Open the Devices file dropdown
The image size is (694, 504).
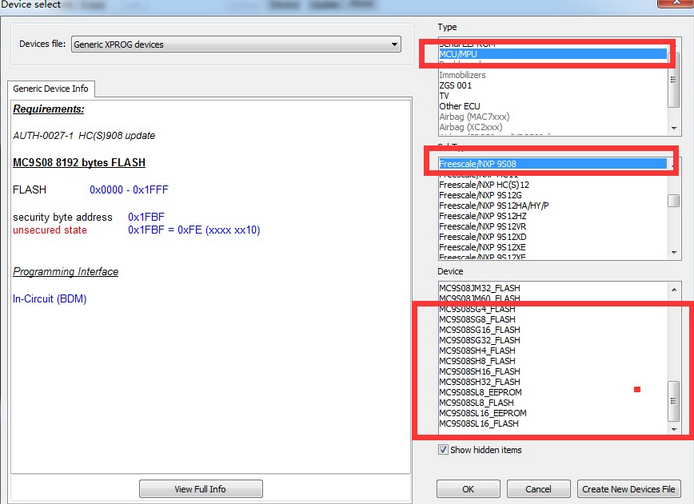pos(236,44)
